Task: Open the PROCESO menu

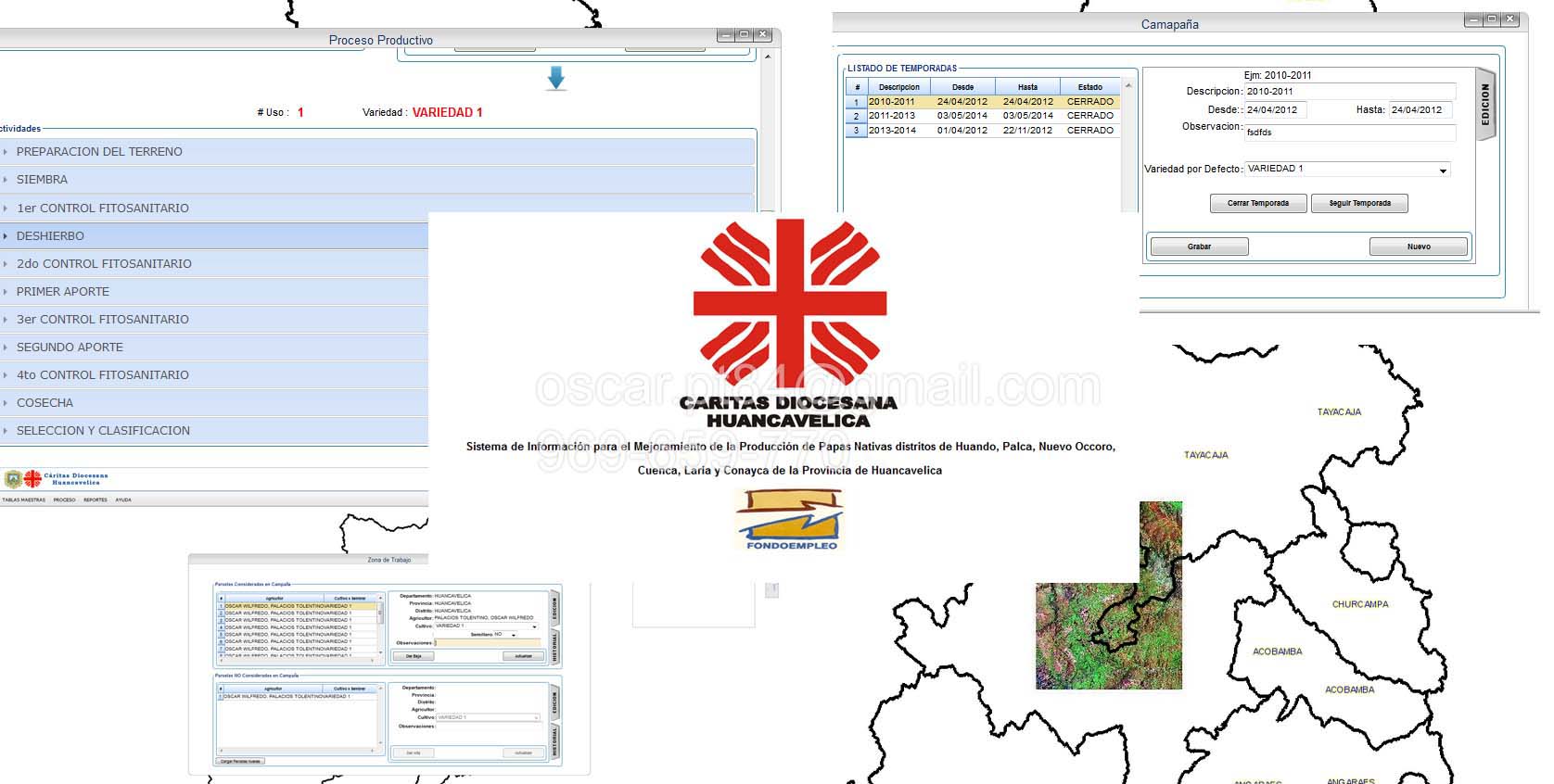Action: click(64, 499)
